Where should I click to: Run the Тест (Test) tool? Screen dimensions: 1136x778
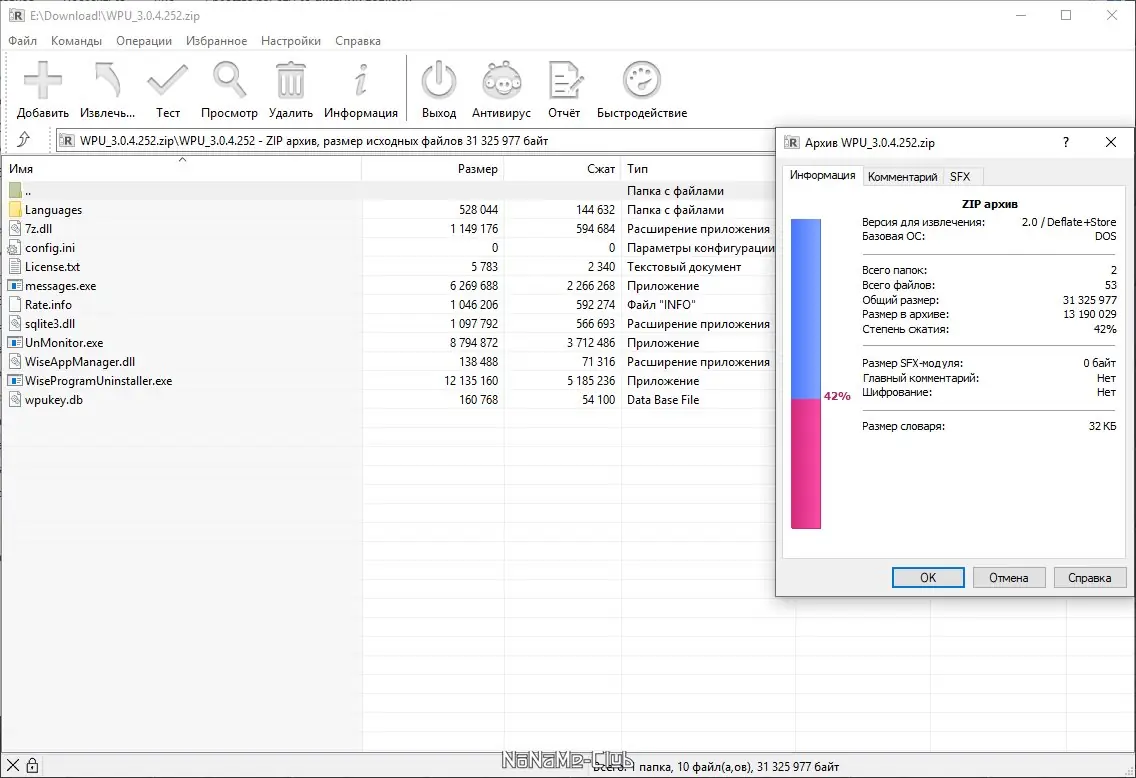click(x=167, y=80)
